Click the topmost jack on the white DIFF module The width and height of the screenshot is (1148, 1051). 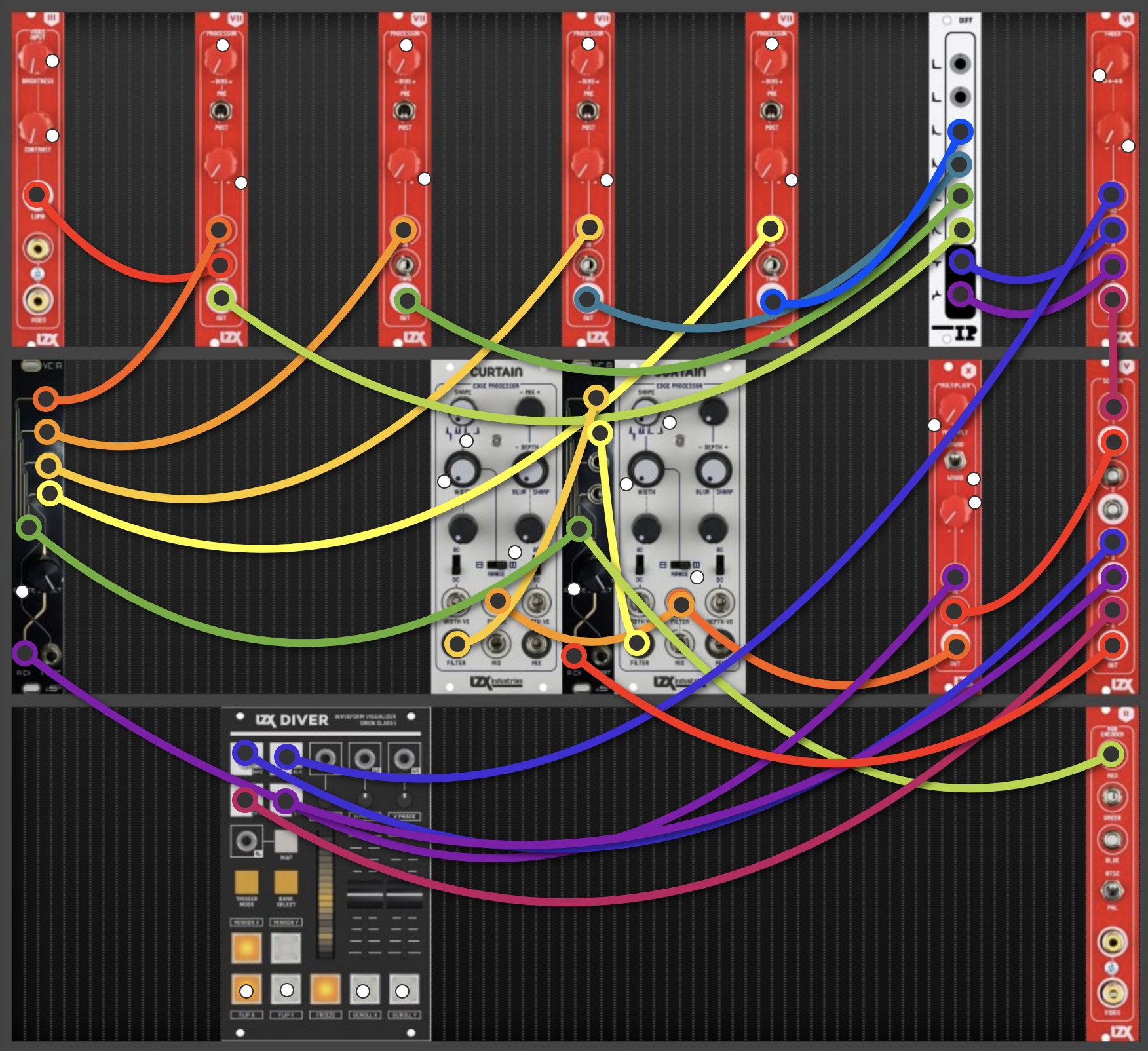coord(960,64)
